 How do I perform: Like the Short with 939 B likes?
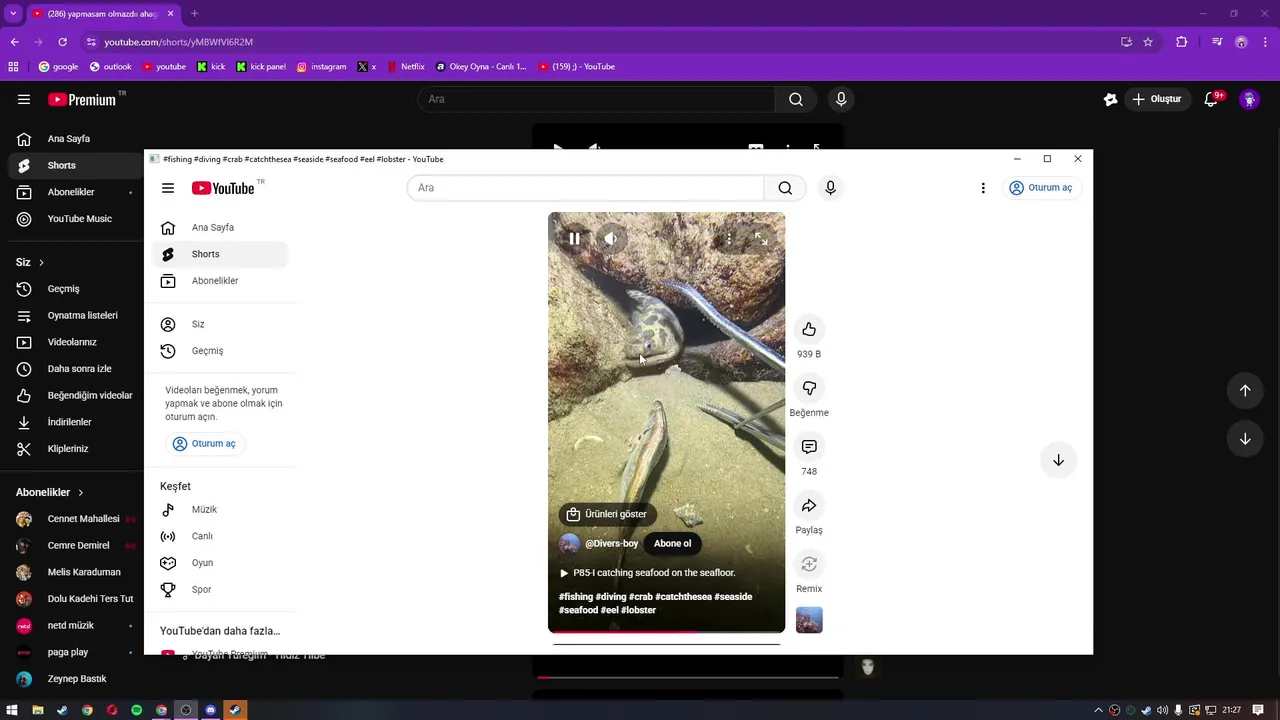(x=809, y=329)
